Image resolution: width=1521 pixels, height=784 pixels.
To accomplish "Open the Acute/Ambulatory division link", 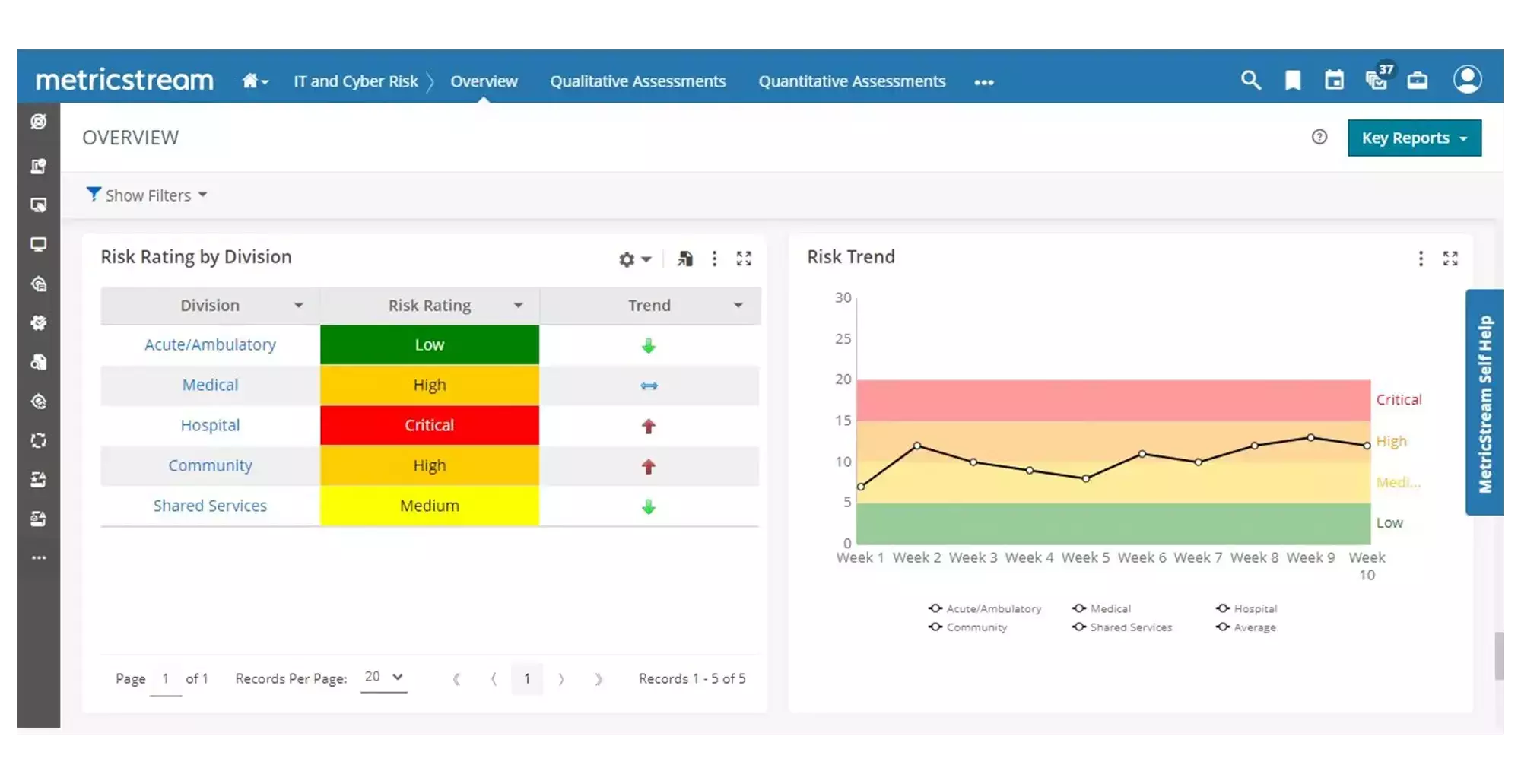I will pyautogui.click(x=210, y=344).
